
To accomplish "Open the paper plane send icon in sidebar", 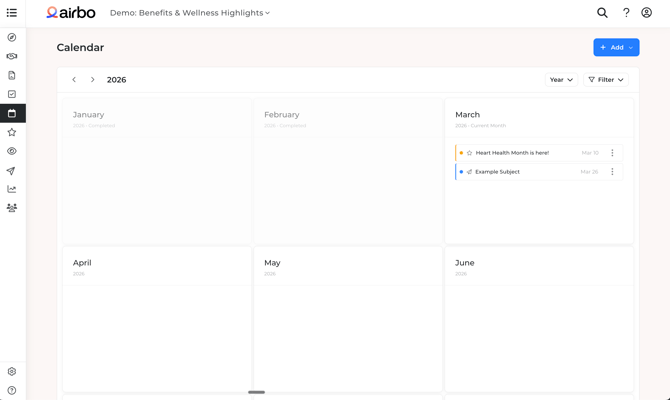I will pyautogui.click(x=12, y=171).
